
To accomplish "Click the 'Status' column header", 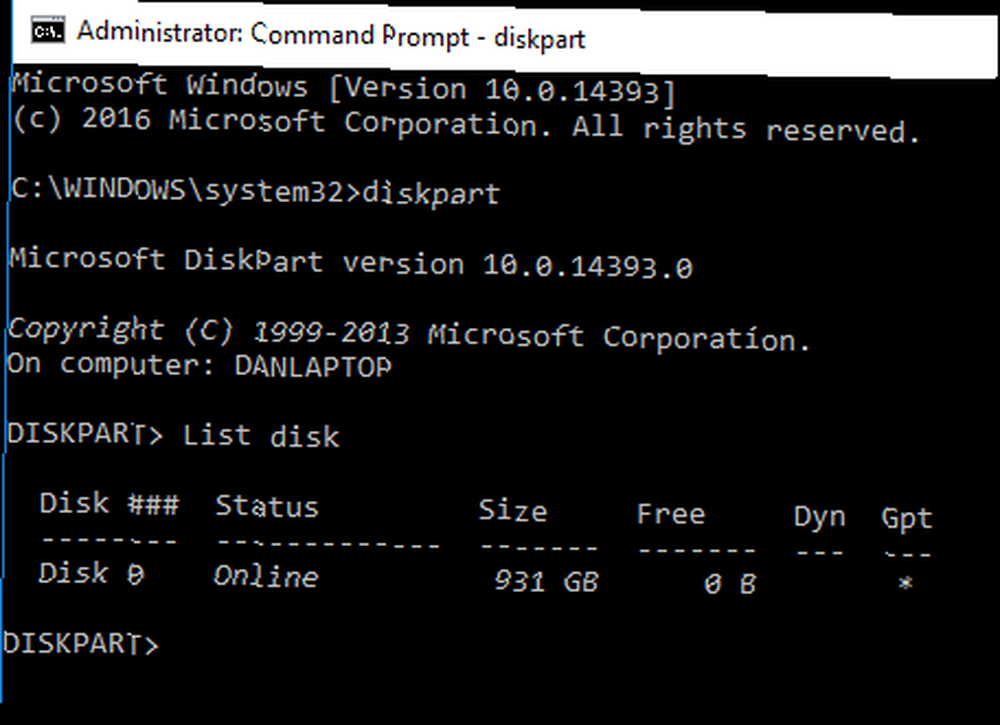I will tap(267, 506).
